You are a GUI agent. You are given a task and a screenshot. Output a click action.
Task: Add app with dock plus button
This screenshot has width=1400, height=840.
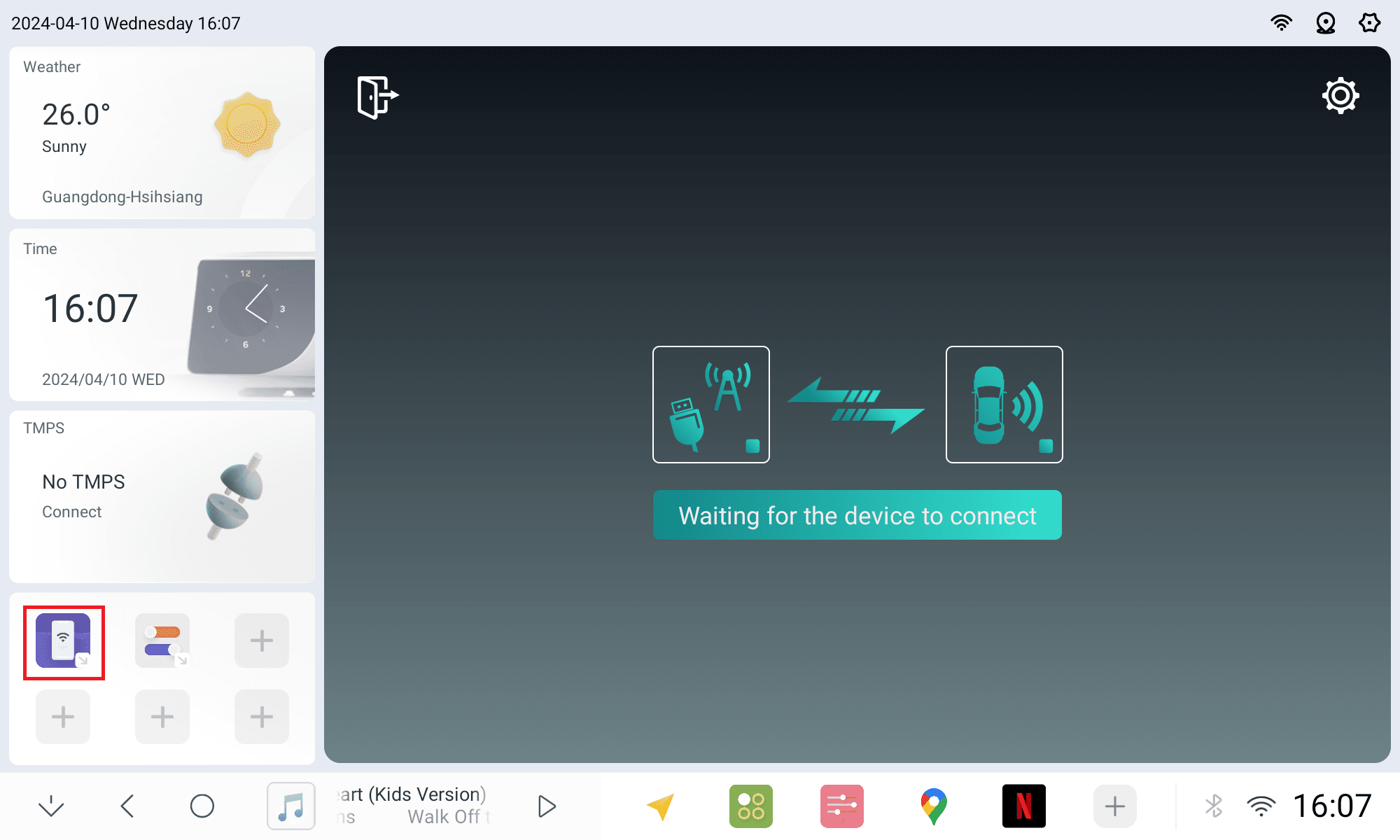click(1115, 806)
